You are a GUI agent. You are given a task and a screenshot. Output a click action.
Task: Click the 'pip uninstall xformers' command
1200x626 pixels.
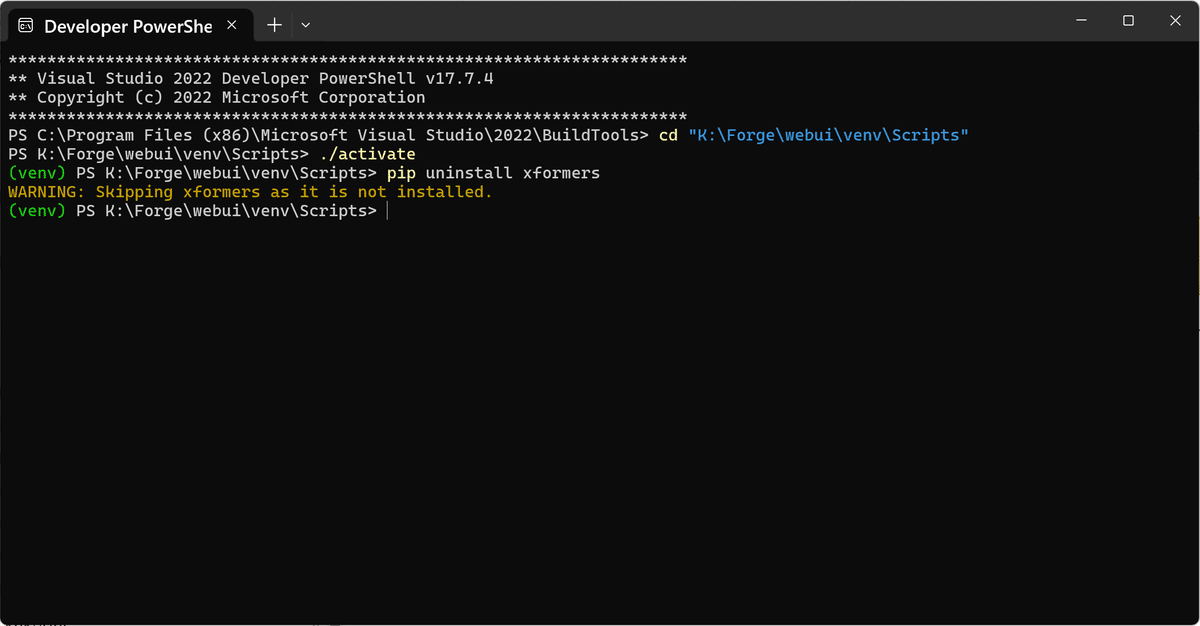(x=493, y=173)
